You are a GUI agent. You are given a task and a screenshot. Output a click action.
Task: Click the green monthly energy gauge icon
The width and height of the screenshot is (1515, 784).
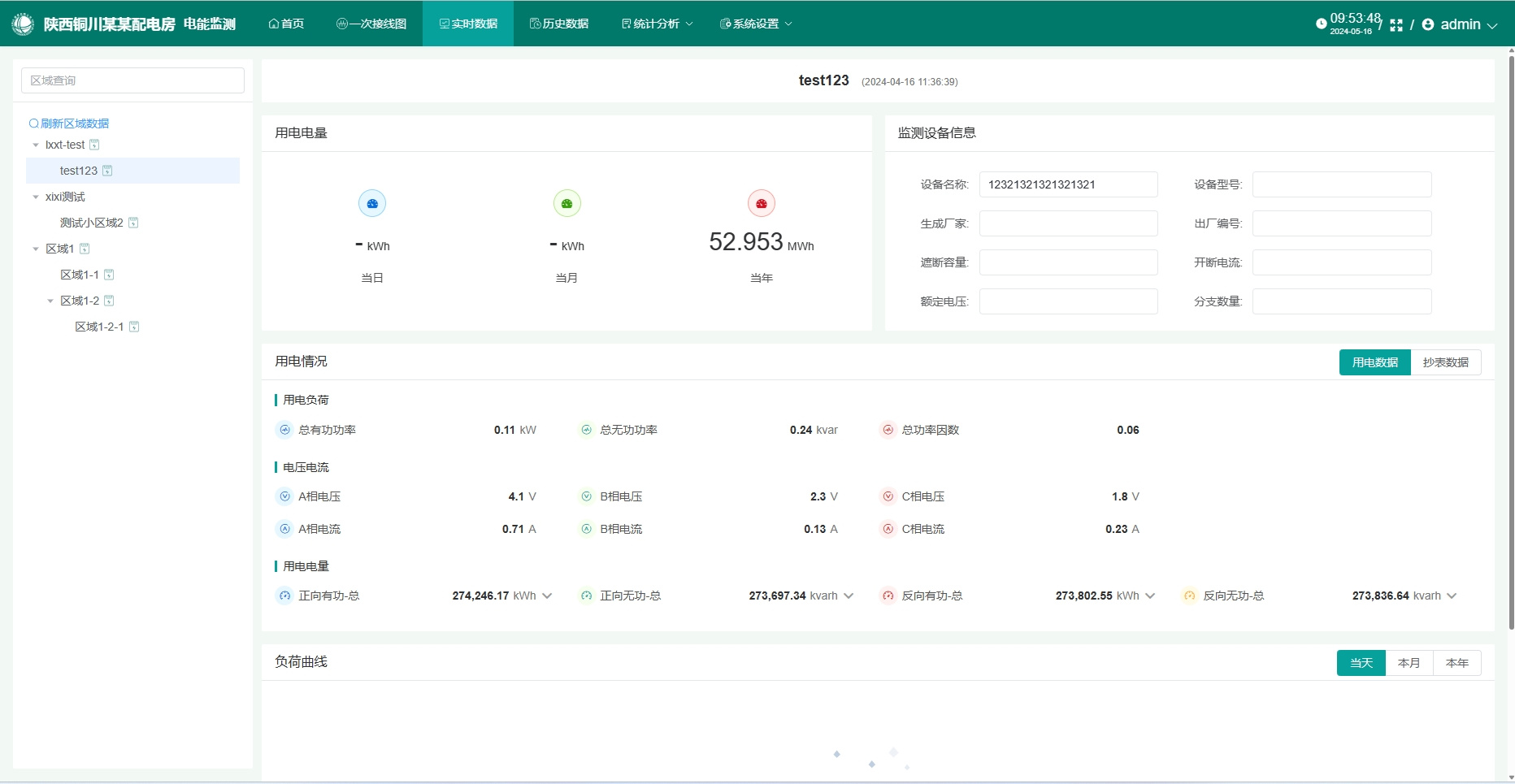pyautogui.click(x=566, y=203)
